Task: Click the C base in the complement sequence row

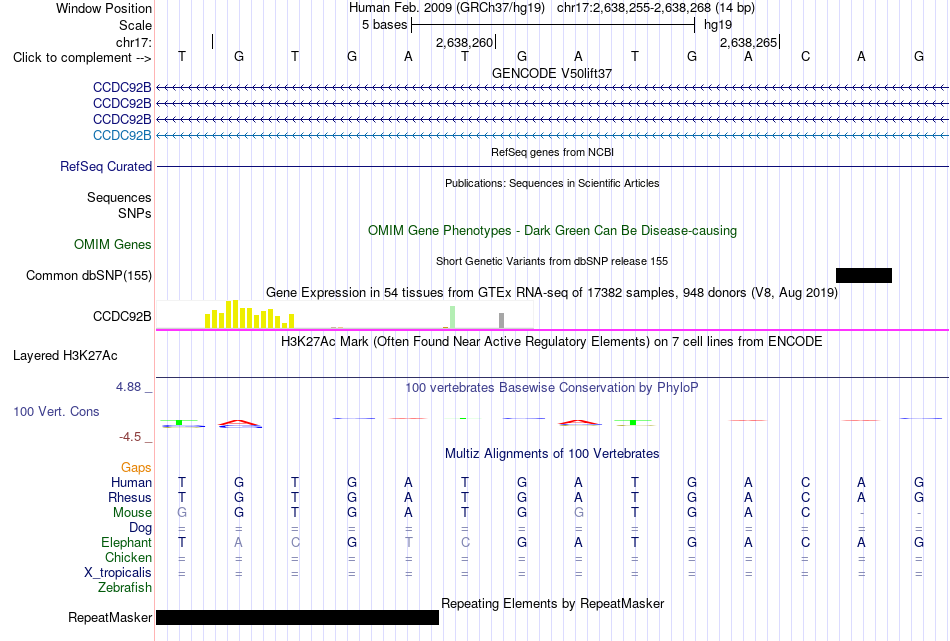Action: click(x=805, y=56)
